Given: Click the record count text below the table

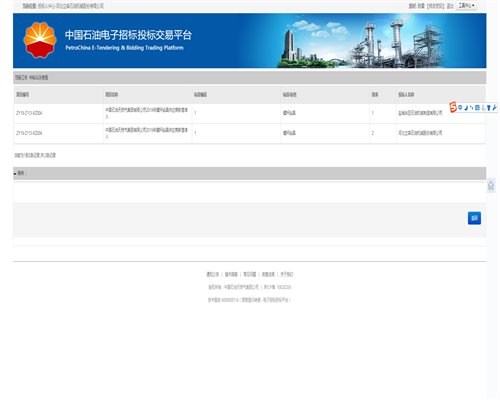Looking at the screenshot, I should pos(35,155).
